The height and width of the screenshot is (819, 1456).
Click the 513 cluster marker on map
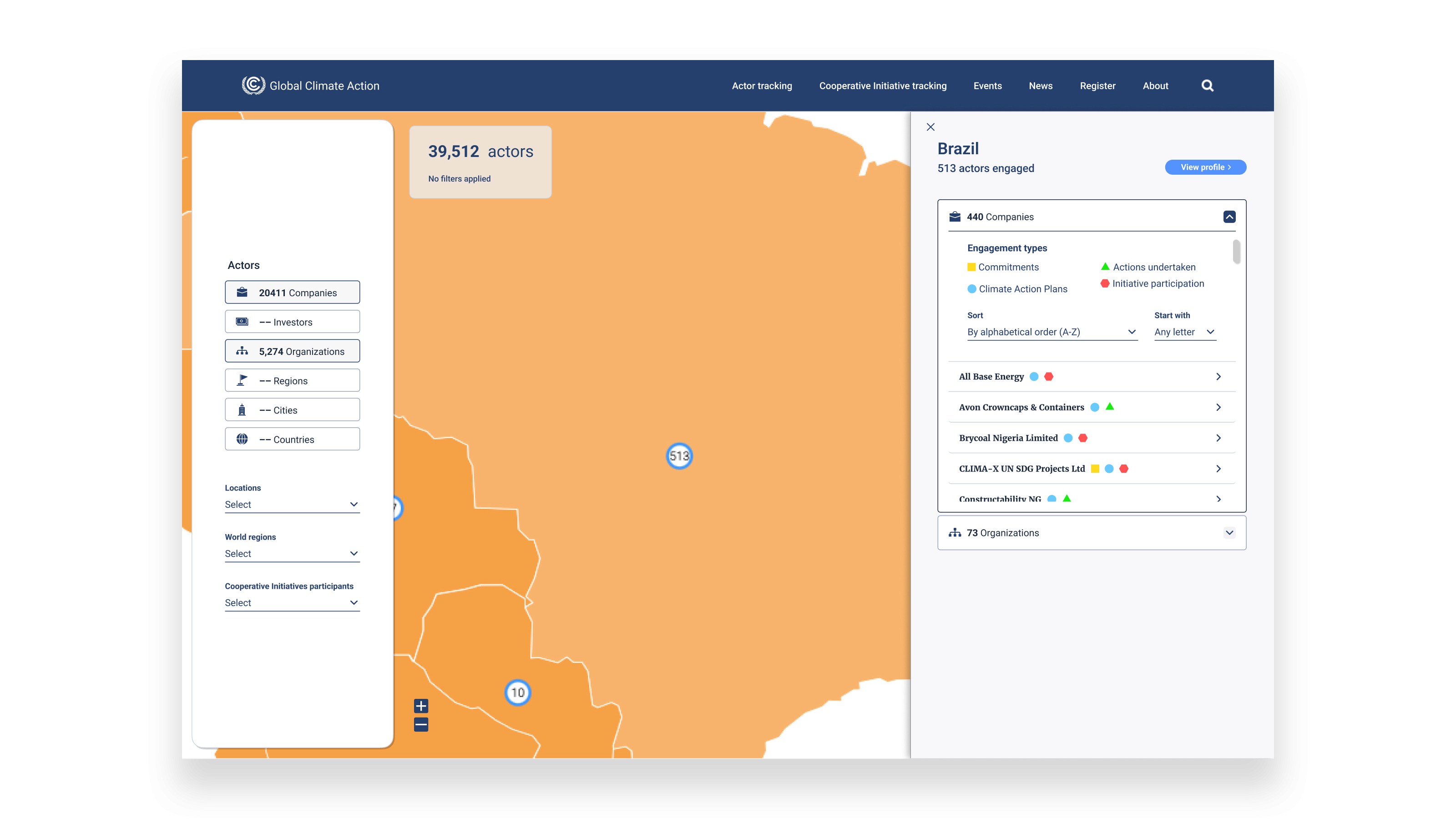679,455
